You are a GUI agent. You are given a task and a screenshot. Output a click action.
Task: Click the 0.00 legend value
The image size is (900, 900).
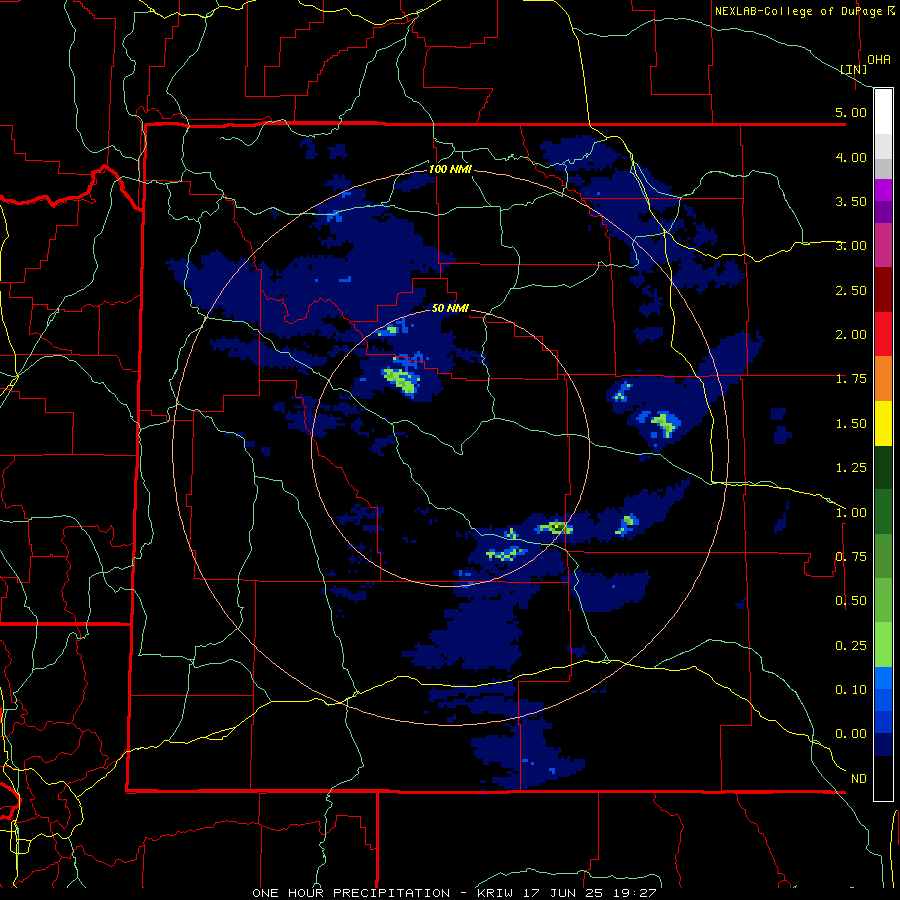[x=851, y=734]
